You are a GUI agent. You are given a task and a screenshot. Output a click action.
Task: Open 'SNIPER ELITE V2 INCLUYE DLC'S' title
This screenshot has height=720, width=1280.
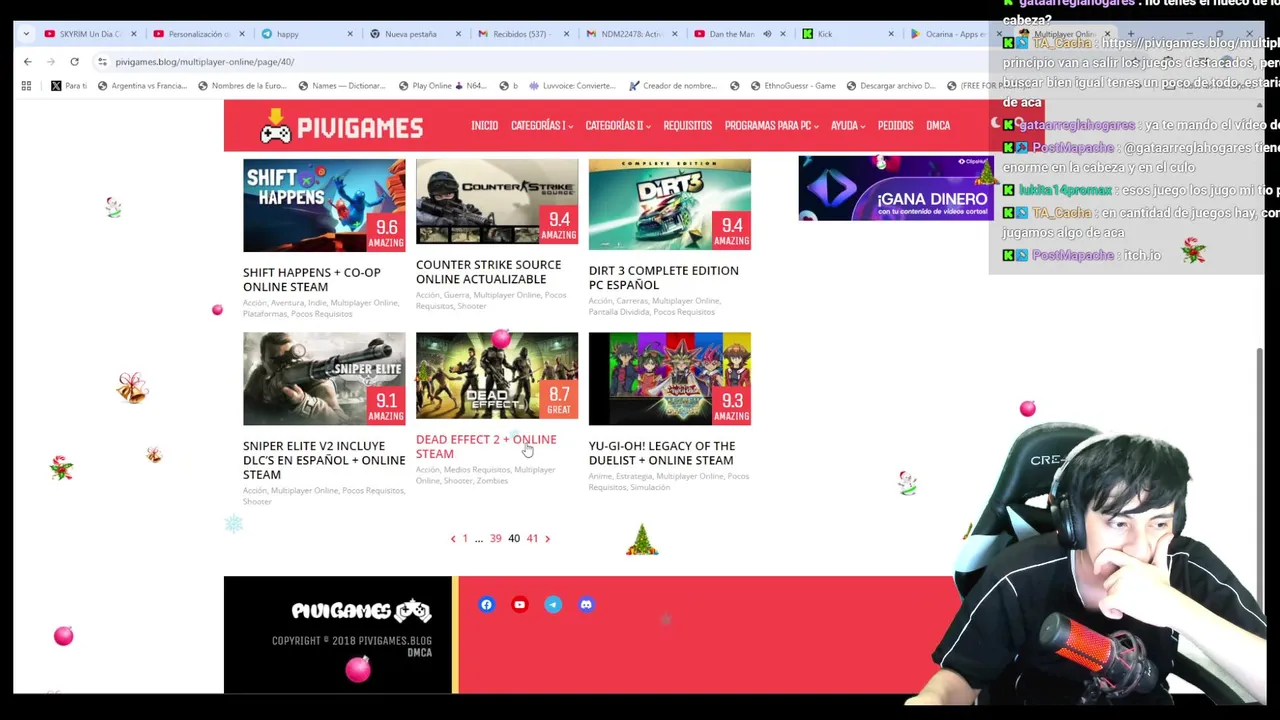[x=324, y=460]
